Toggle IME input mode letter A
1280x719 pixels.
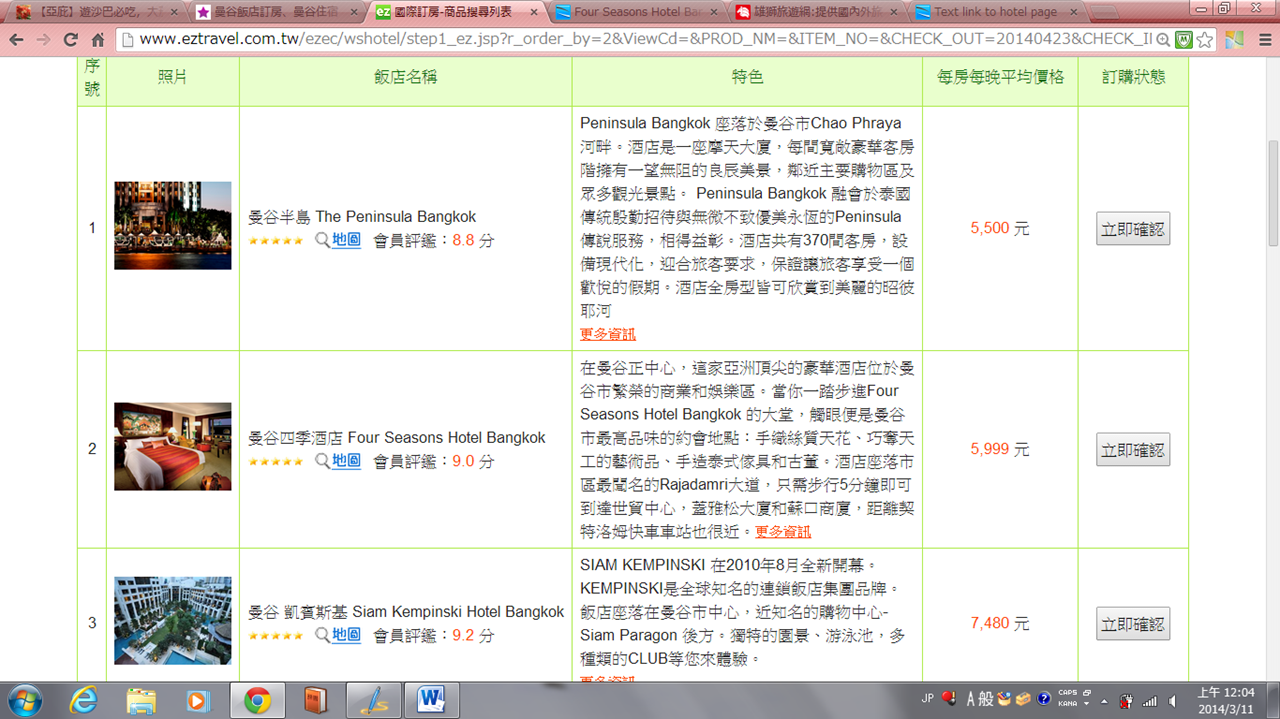970,700
